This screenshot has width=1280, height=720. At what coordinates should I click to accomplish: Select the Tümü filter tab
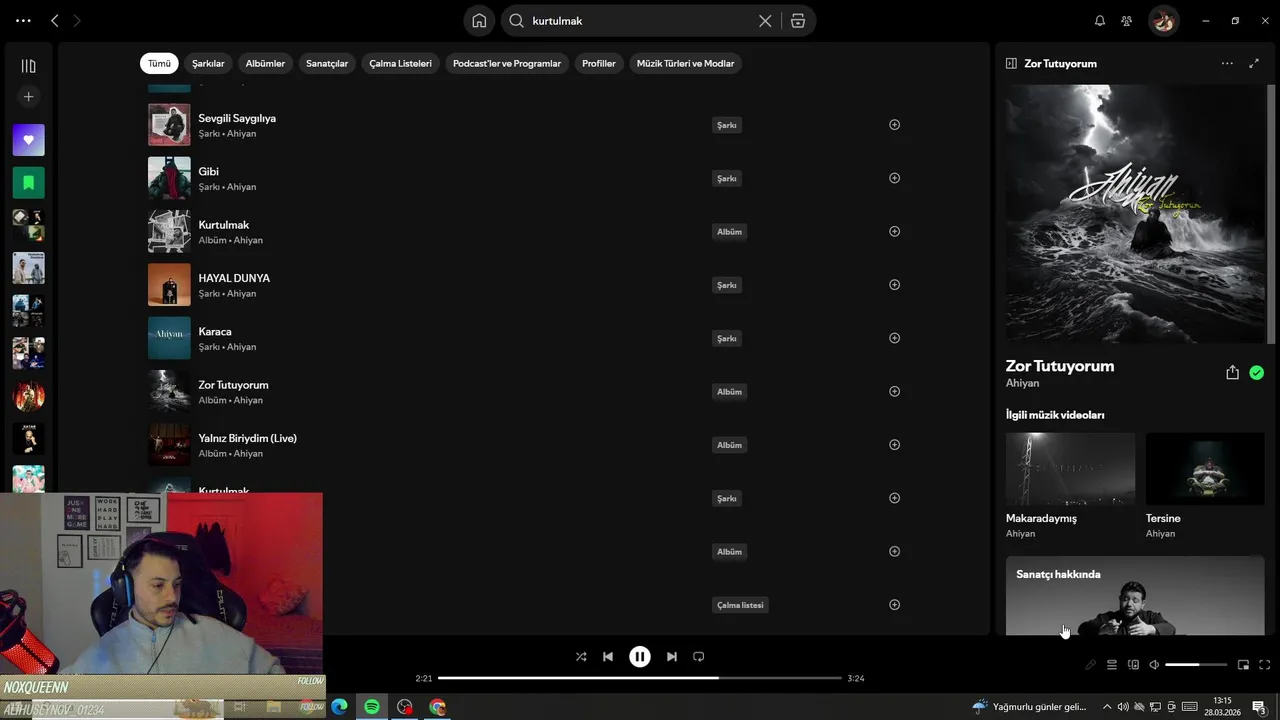159,63
